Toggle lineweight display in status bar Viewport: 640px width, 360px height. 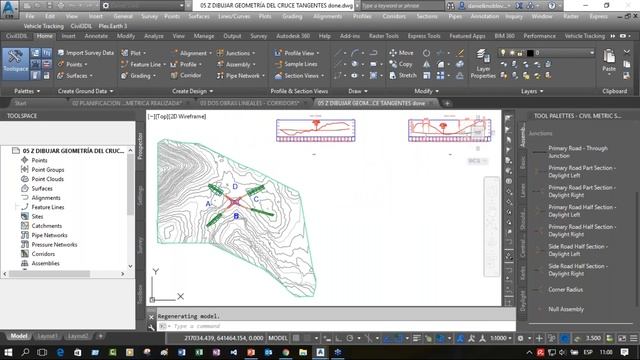[x=417, y=338]
